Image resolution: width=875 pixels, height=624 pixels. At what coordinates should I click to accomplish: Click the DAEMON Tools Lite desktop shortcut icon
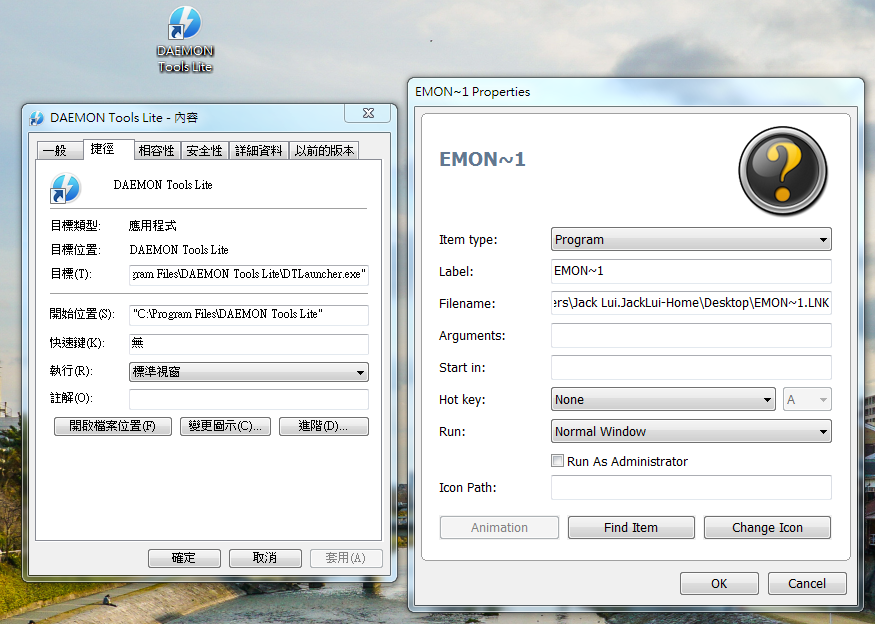[185, 25]
